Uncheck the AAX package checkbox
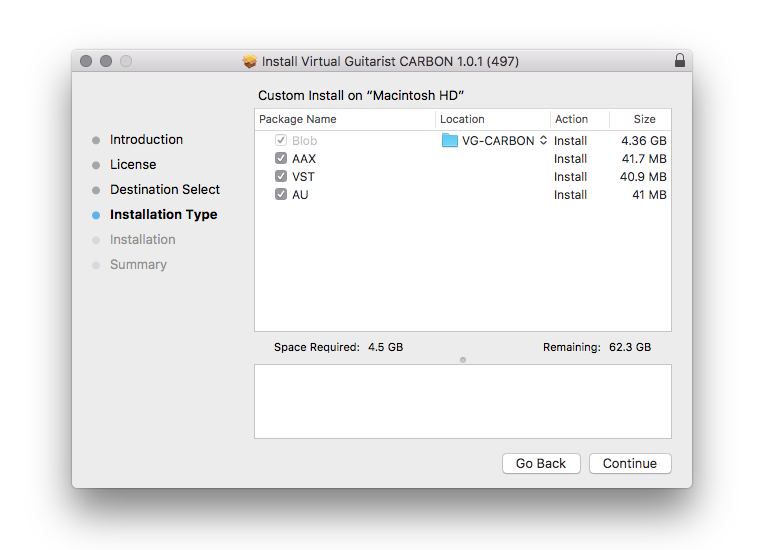 pyautogui.click(x=281, y=159)
